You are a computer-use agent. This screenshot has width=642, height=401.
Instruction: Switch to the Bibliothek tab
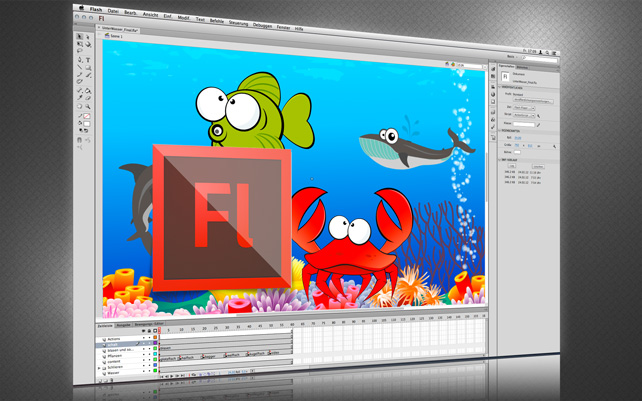tap(522, 68)
